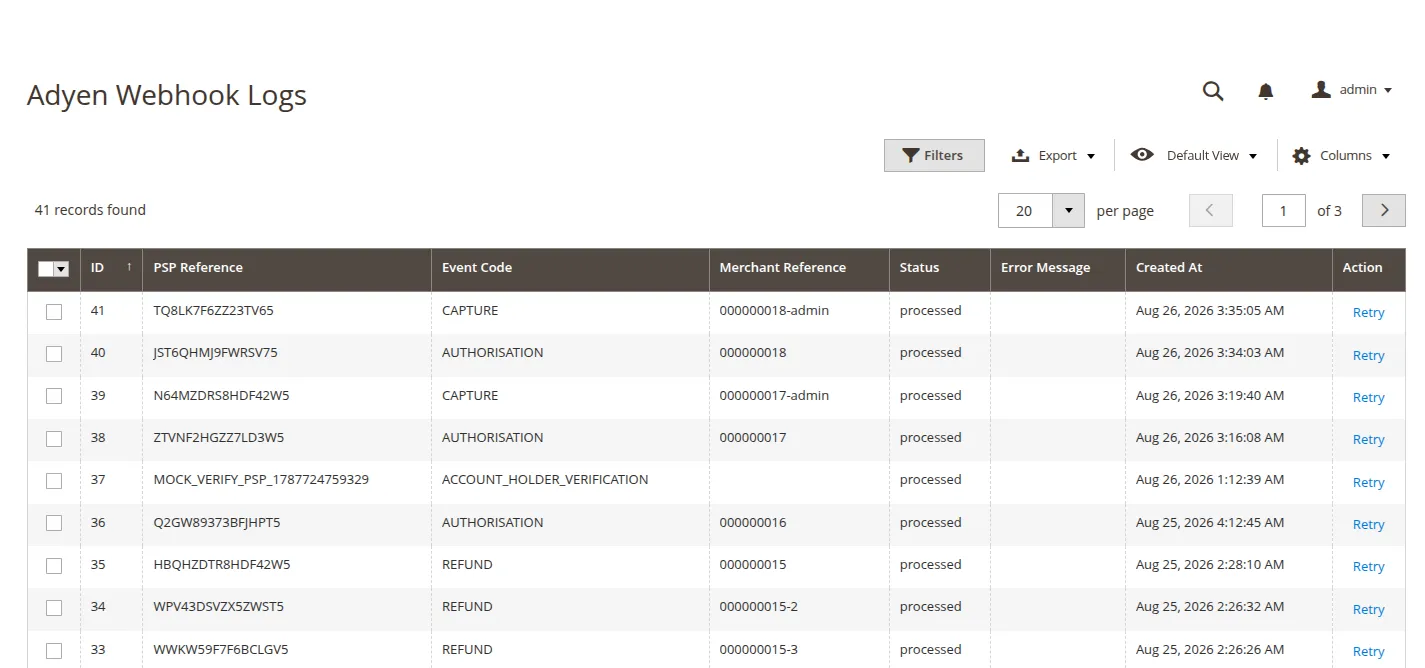The width and height of the screenshot is (1425, 668).
Task: Click the Export upload icon
Action: tap(1020, 155)
